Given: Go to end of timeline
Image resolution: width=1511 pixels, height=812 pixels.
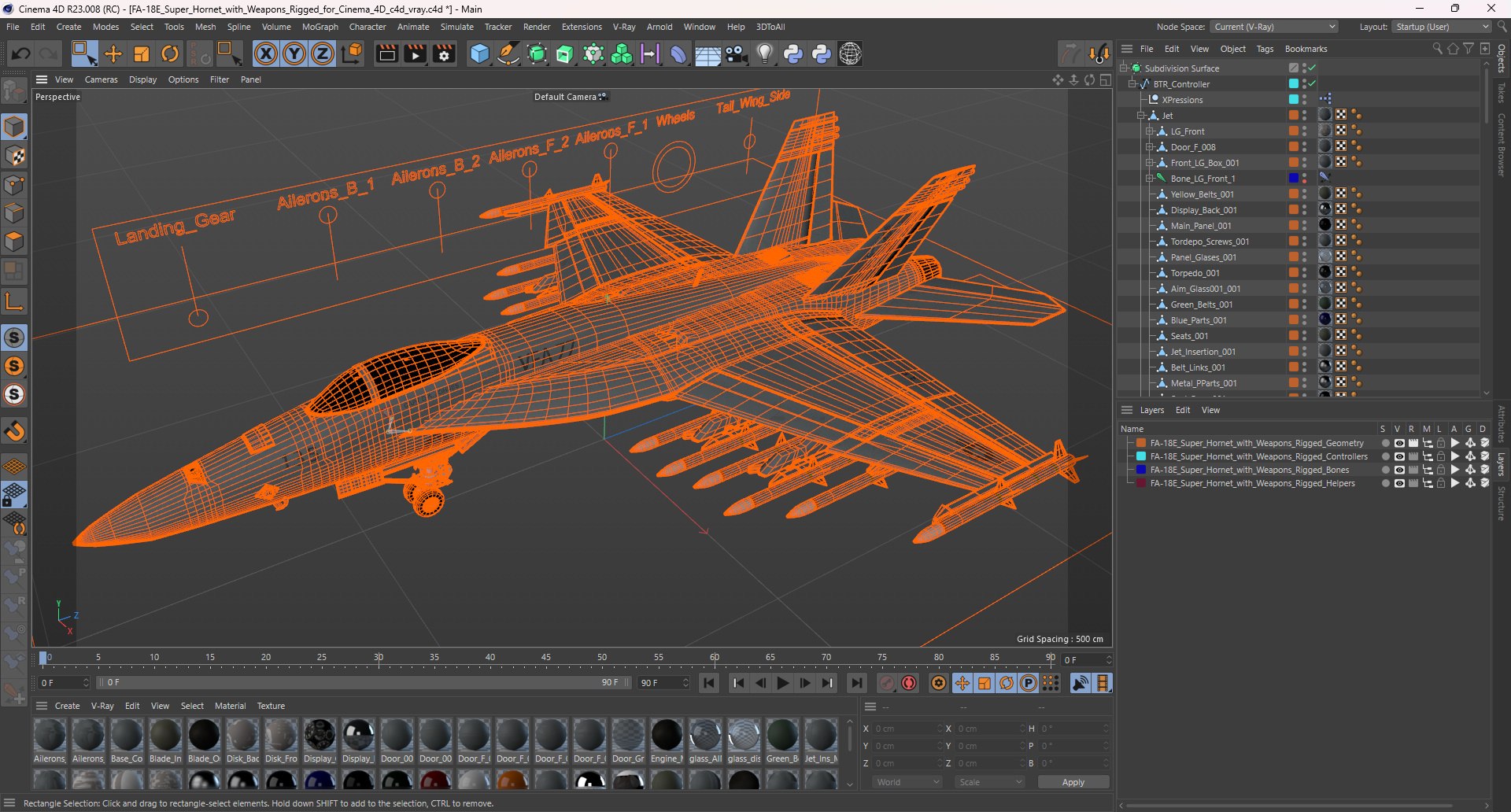Looking at the screenshot, I should tap(856, 683).
